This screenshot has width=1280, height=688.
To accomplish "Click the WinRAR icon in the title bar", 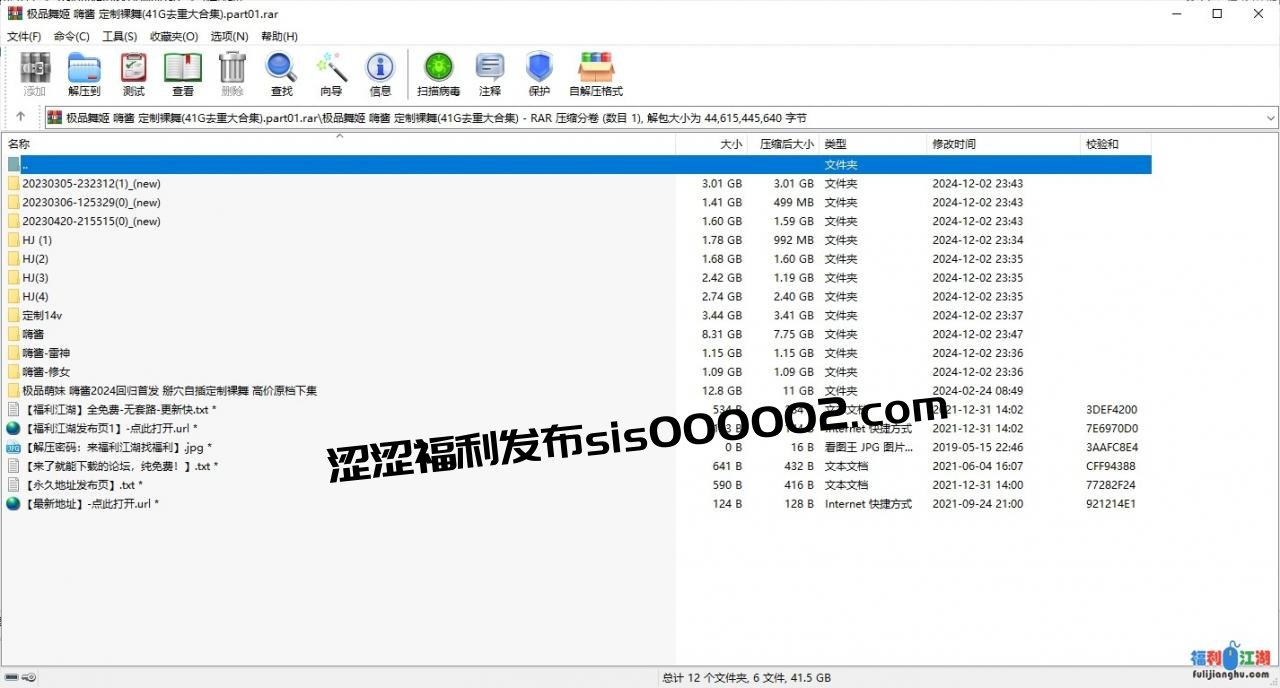I will [14, 14].
